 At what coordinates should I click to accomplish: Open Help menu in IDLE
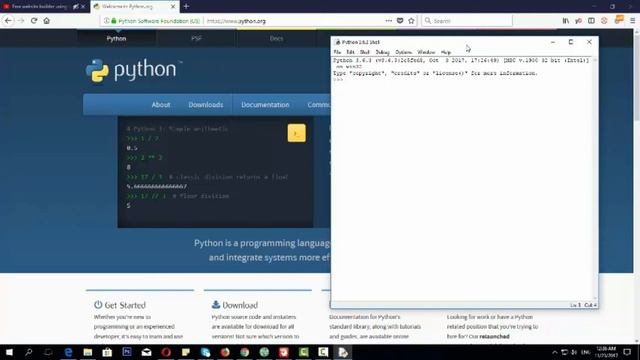[446, 52]
